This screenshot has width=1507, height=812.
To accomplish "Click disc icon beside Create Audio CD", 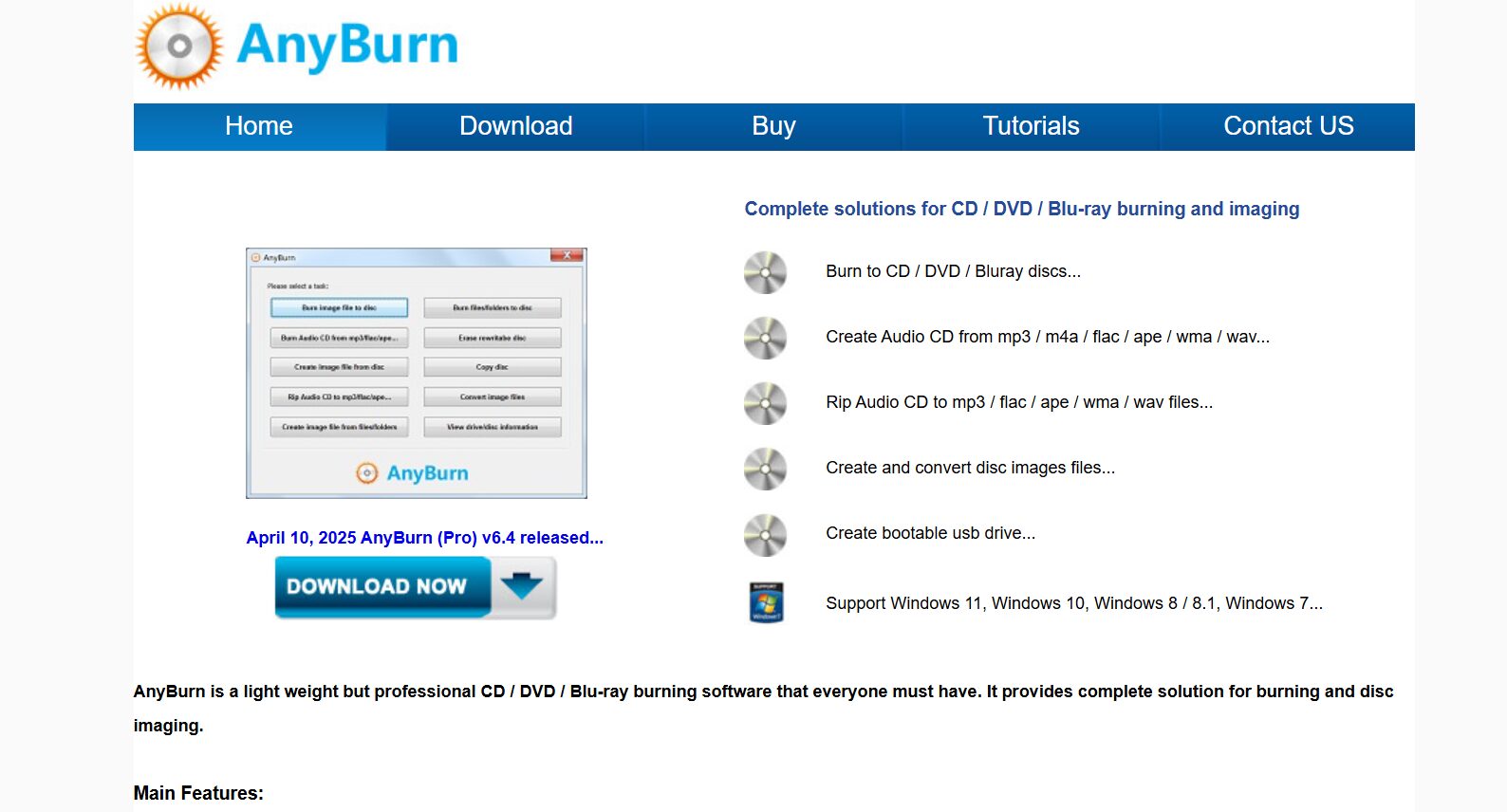I will [765, 338].
